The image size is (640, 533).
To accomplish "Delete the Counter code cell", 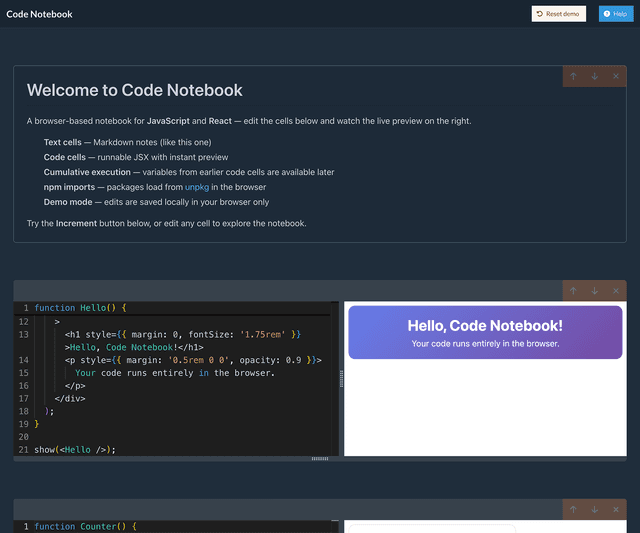I will pos(616,510).
